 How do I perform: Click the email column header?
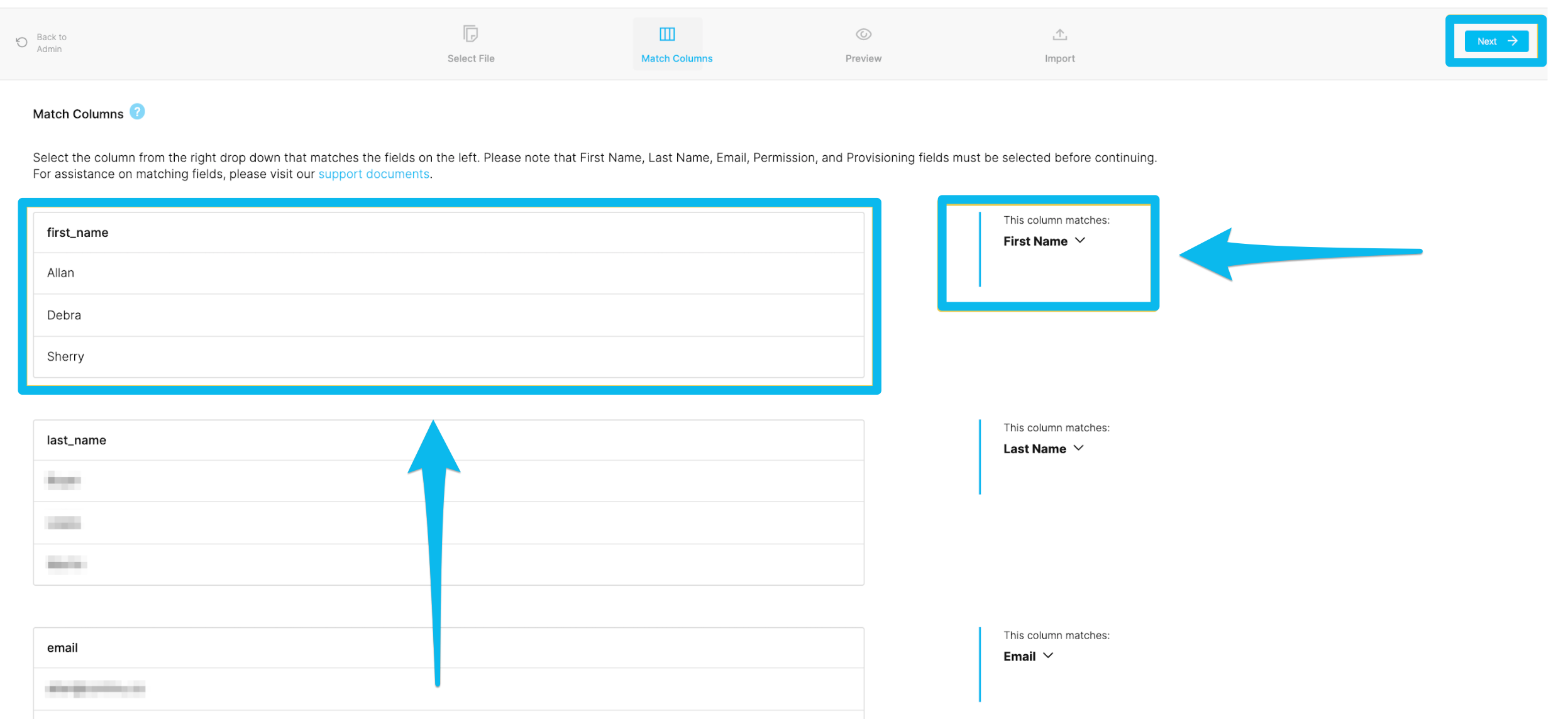pyautogui.click(x=448, y=648)
